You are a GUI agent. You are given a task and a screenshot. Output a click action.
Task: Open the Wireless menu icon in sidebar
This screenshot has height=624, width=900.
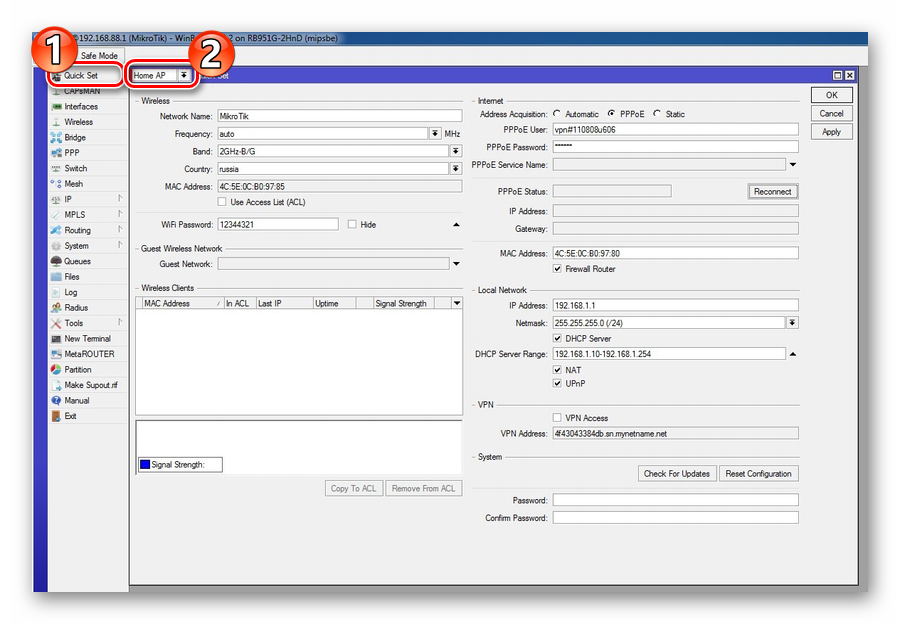pos(56,122)
